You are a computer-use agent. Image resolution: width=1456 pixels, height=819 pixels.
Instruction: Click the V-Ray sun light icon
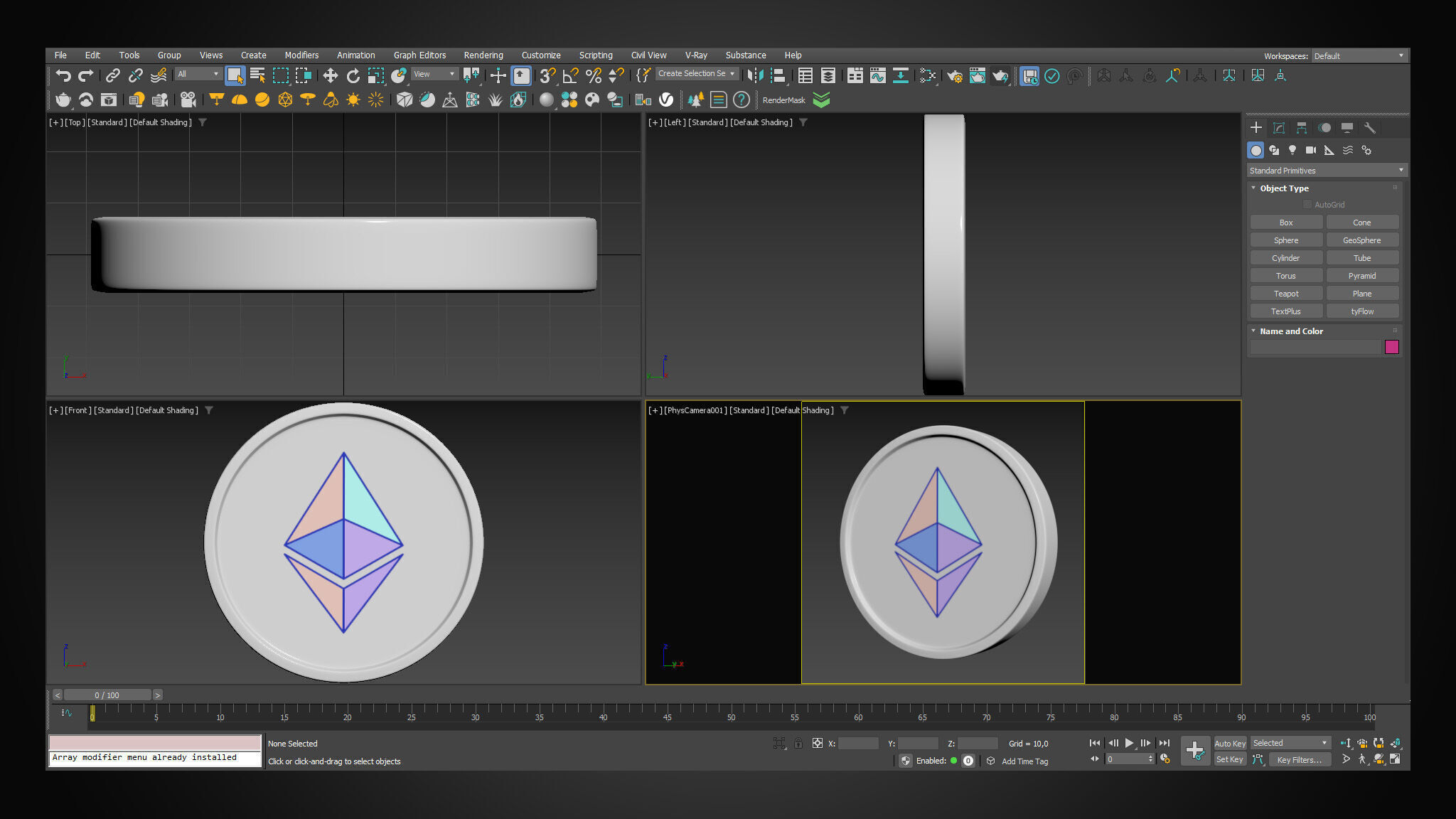click(x=353, y=100)
